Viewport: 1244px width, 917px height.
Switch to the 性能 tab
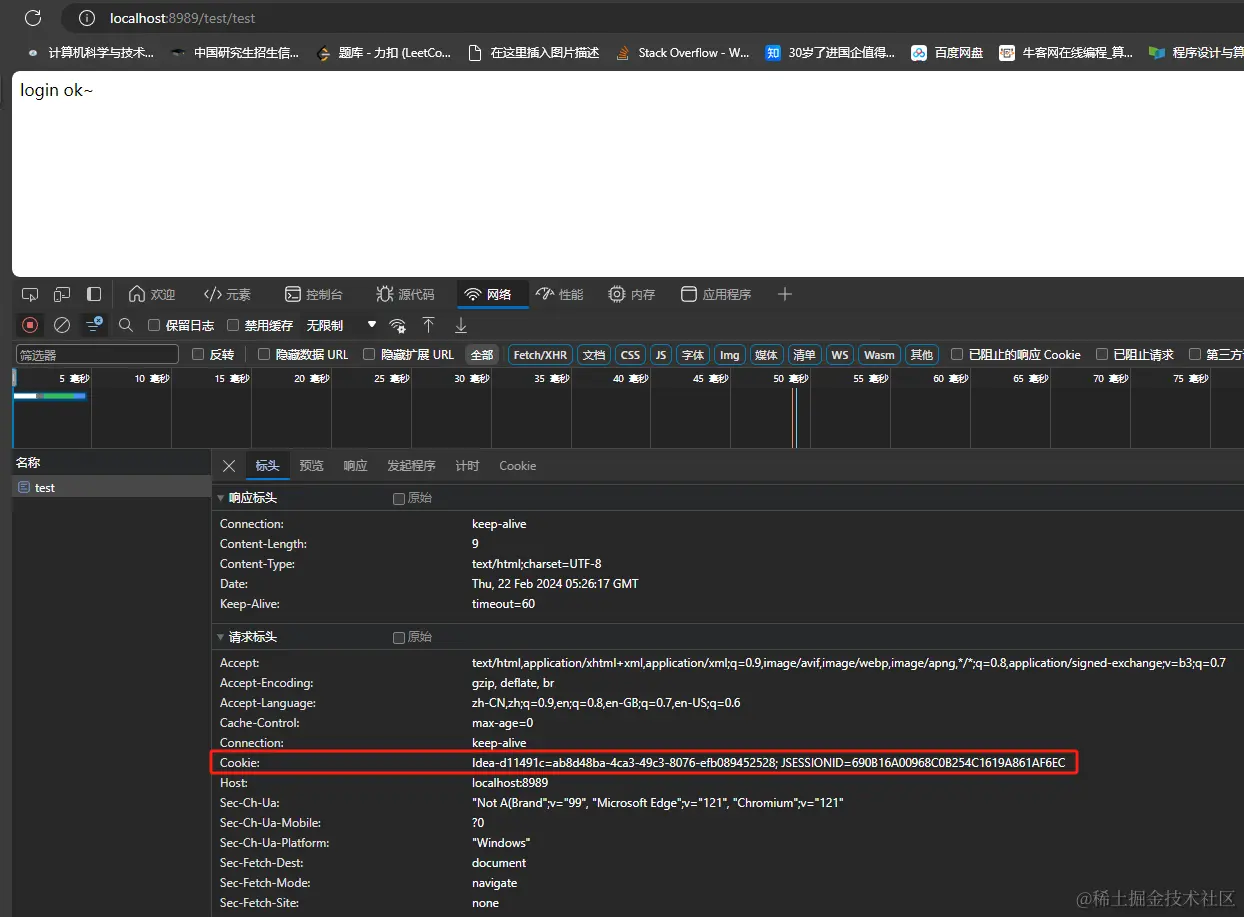pyautogui.click(x=560, y=294)
